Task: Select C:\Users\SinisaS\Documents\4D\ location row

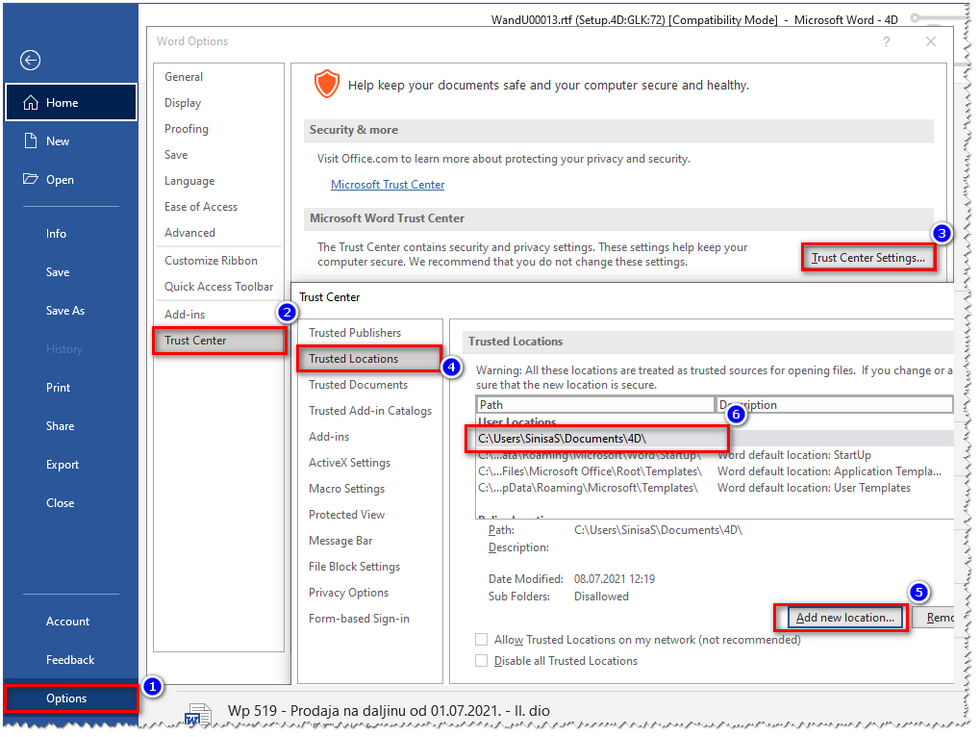Action: (714, 439)
